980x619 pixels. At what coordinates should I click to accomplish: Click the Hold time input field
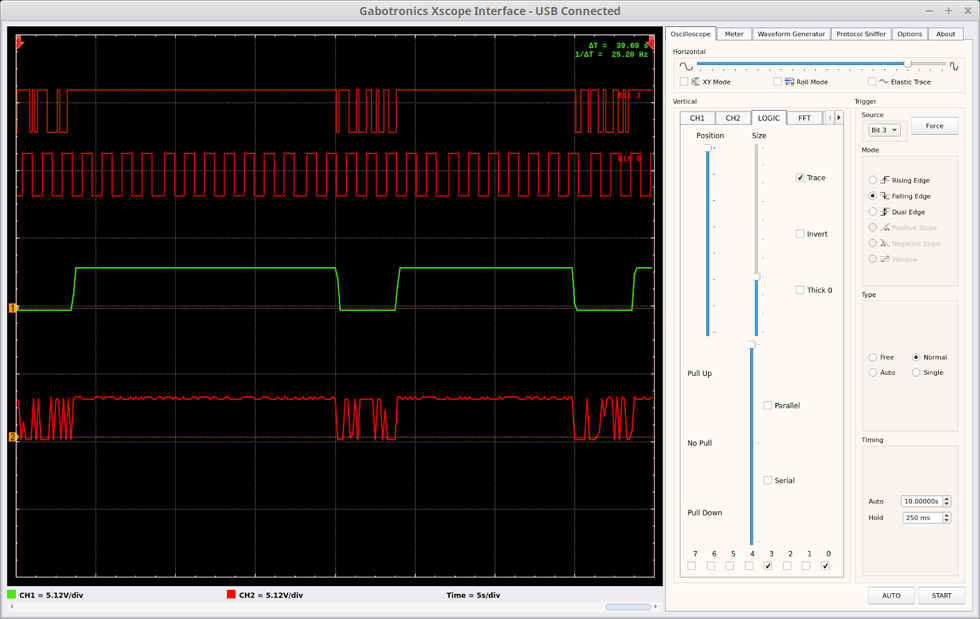click(920, 518)
